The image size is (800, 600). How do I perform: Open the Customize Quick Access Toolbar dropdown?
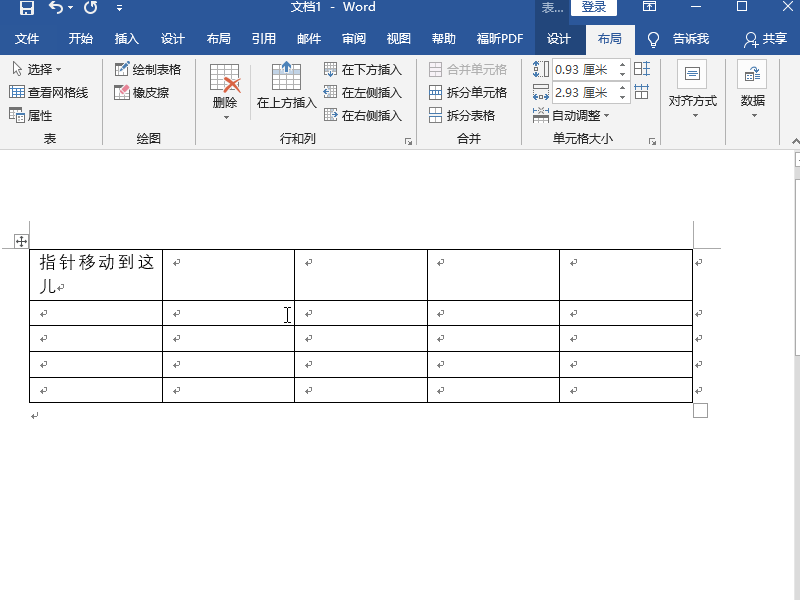pyautogui.click(x=119, y=8)
